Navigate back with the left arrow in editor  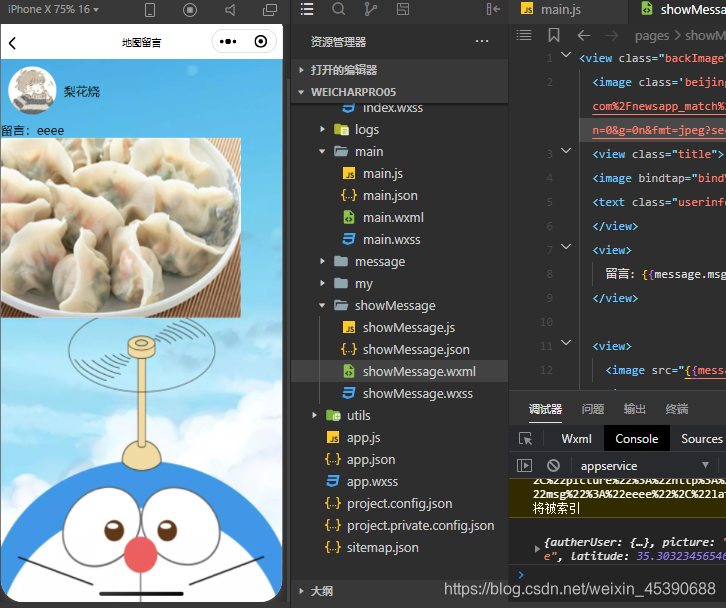584,35
